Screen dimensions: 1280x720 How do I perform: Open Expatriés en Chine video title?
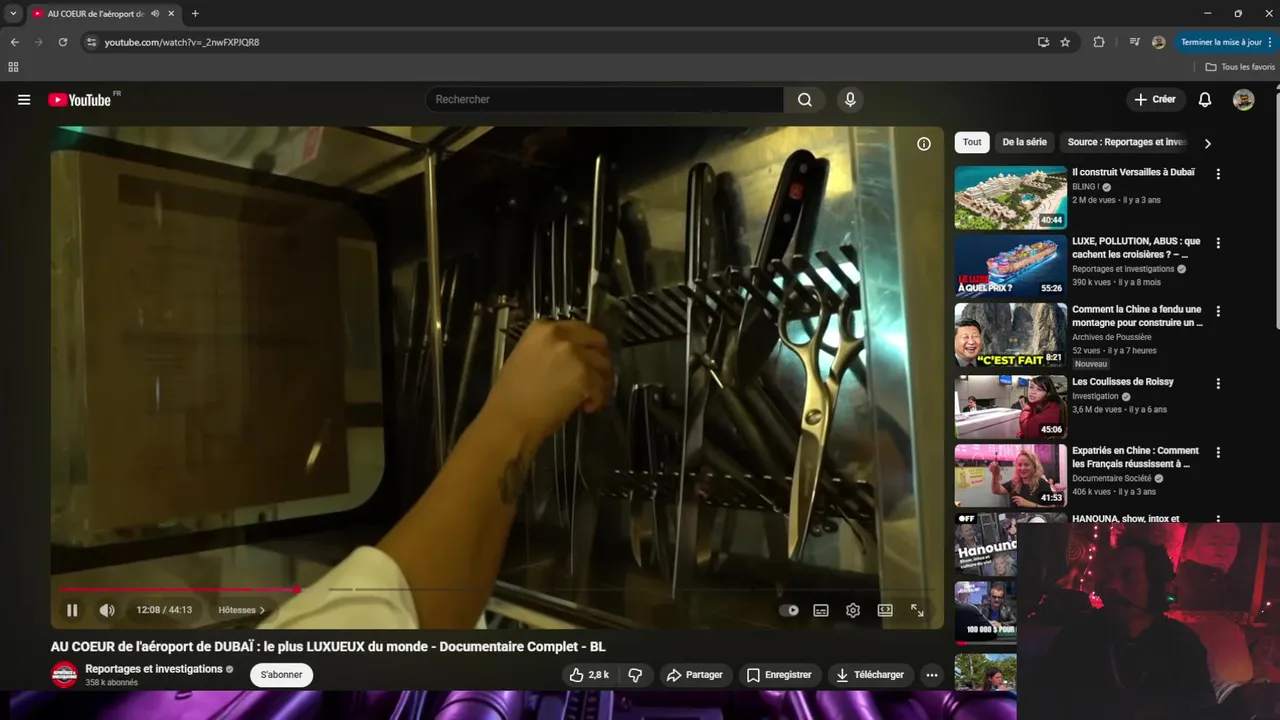tap(1136, 457)
